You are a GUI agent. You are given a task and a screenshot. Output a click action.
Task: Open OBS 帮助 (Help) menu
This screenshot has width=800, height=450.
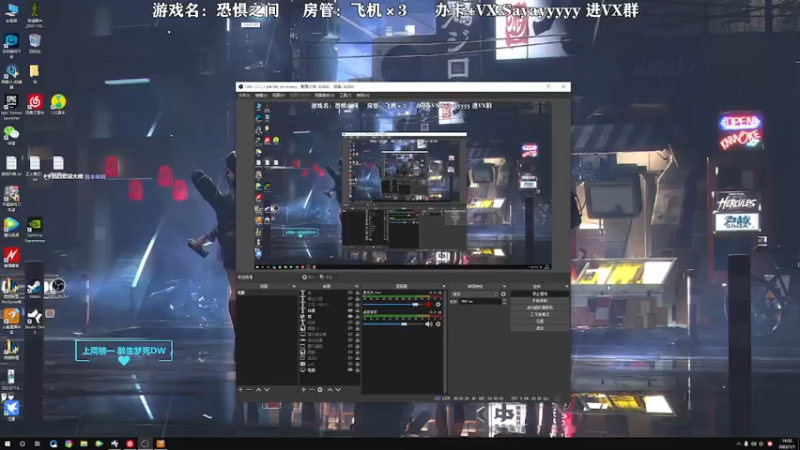coord(363,95)
